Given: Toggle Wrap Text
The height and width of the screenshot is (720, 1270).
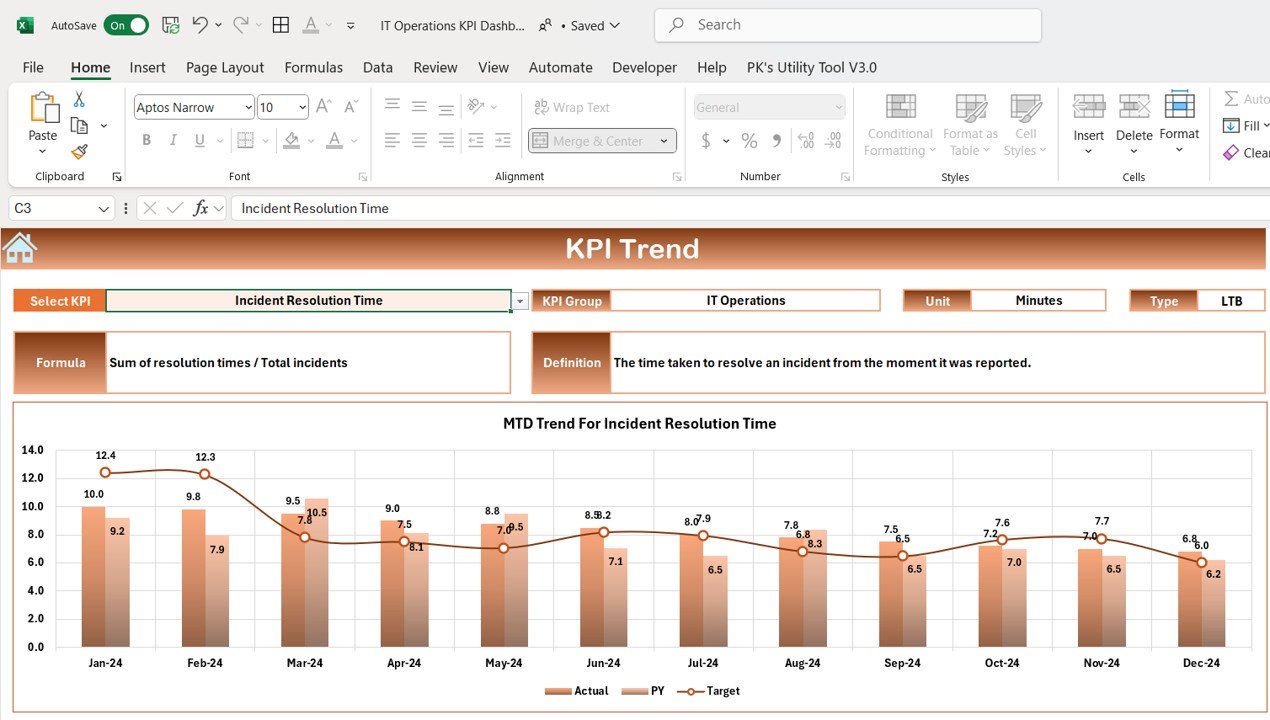Looking at the screenshot, I should coord(572,107).
